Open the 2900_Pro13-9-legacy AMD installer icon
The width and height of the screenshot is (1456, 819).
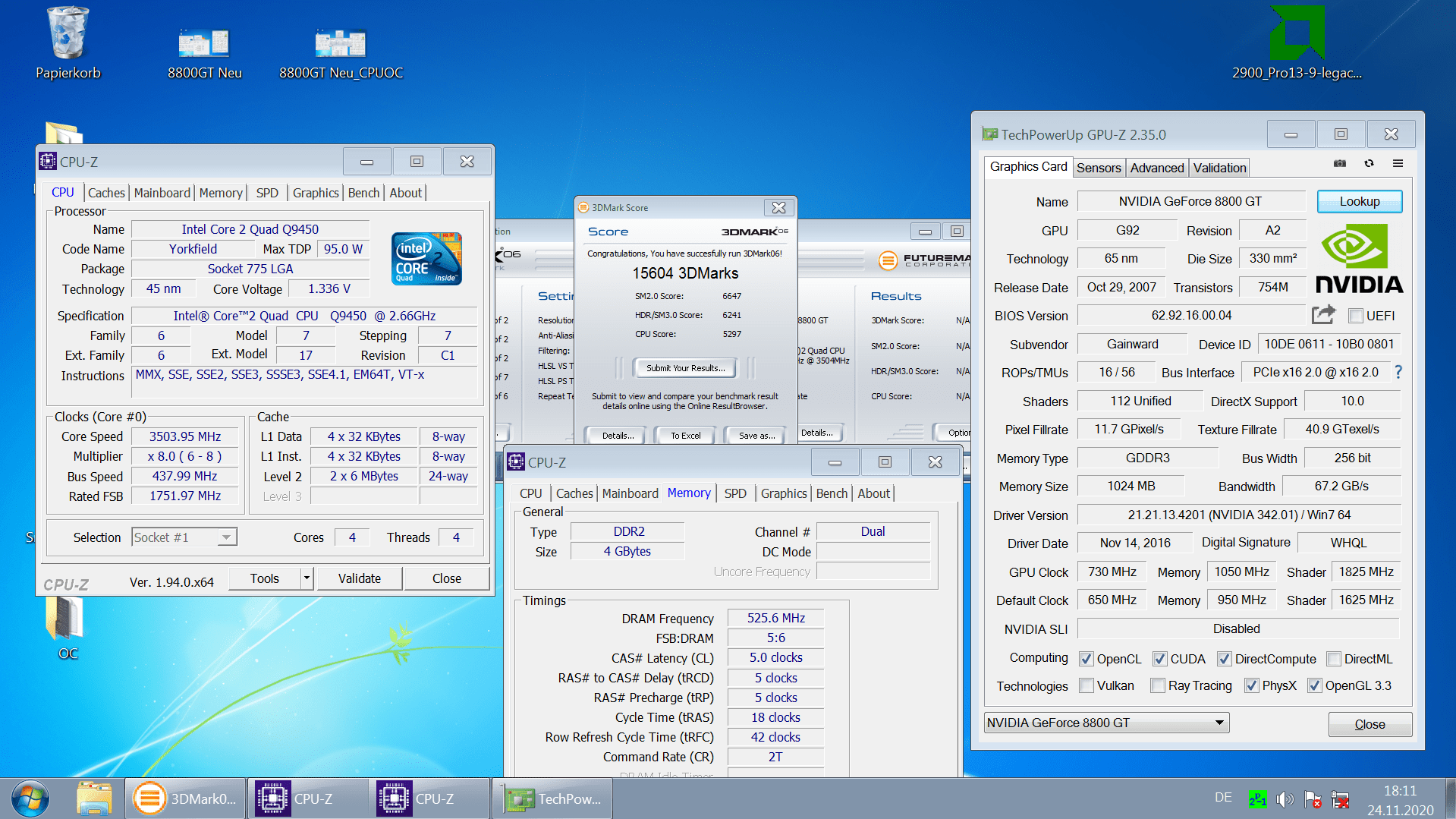point(1297,43)
